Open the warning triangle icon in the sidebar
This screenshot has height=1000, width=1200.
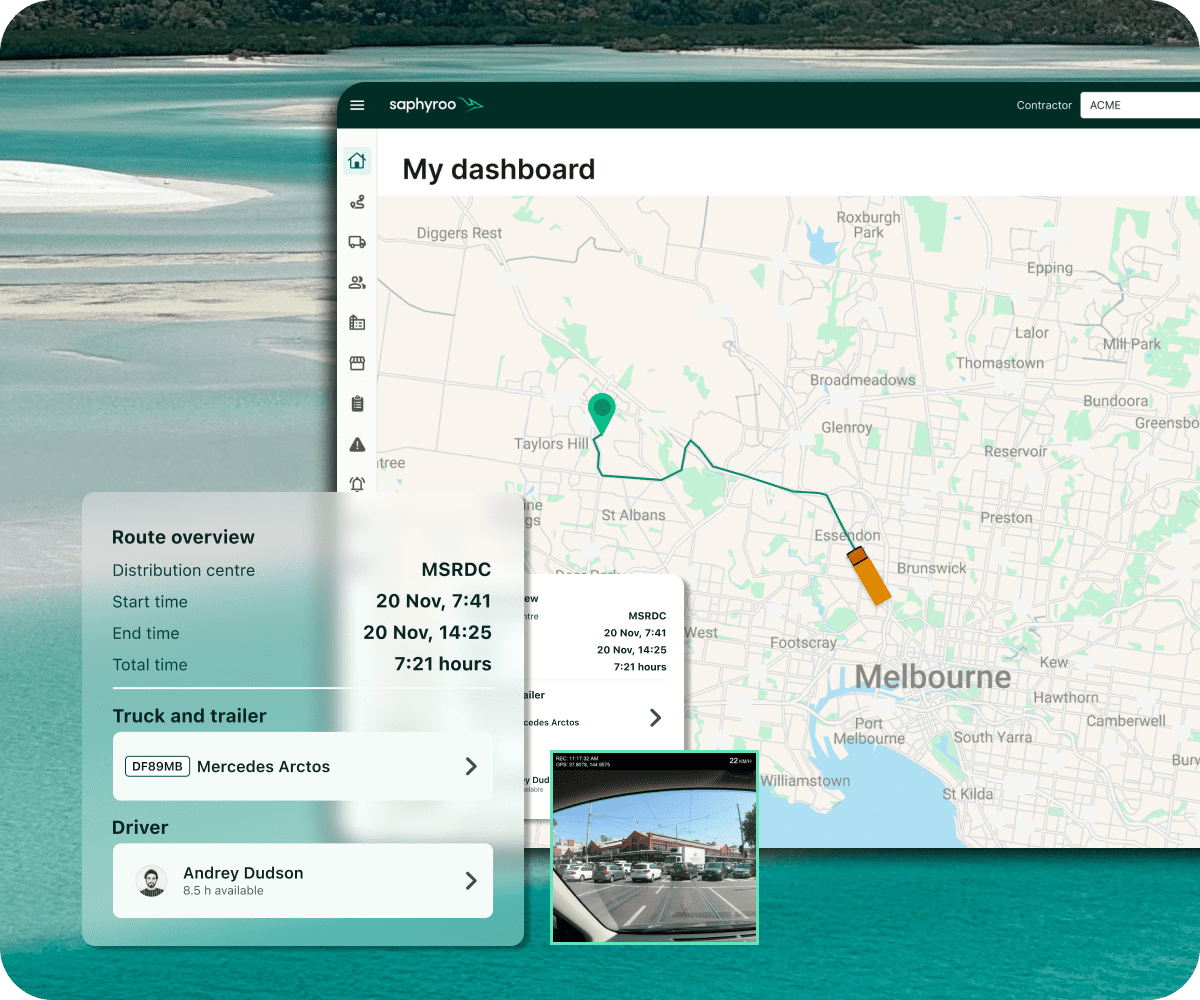[357, 445]
